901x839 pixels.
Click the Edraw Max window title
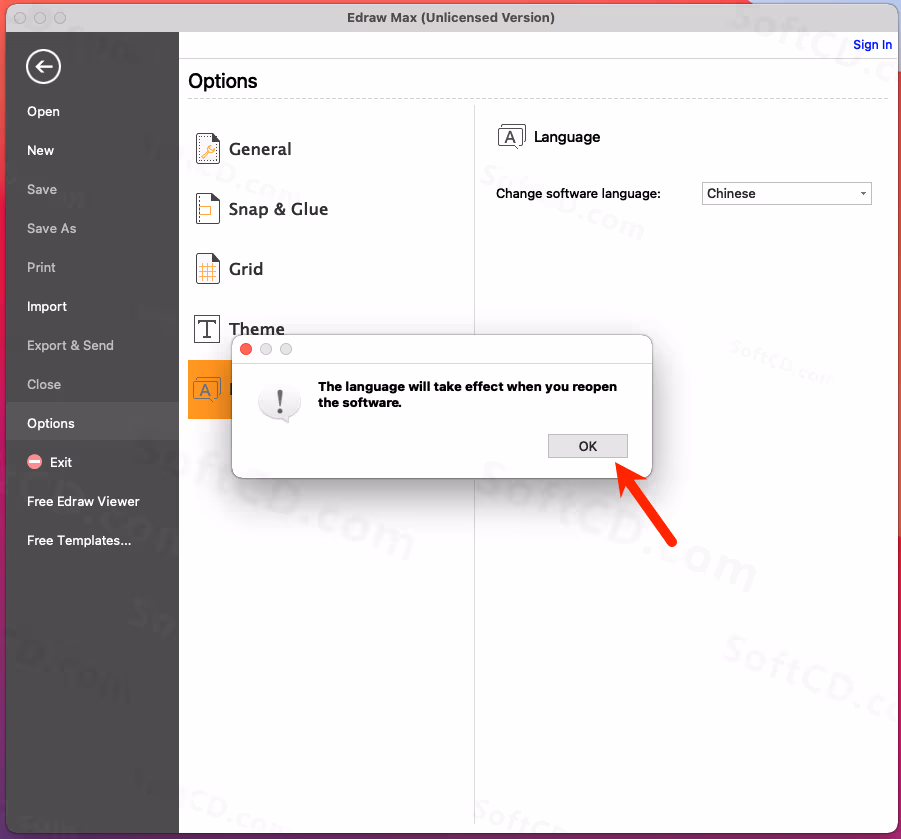click(x=450, y=18)
